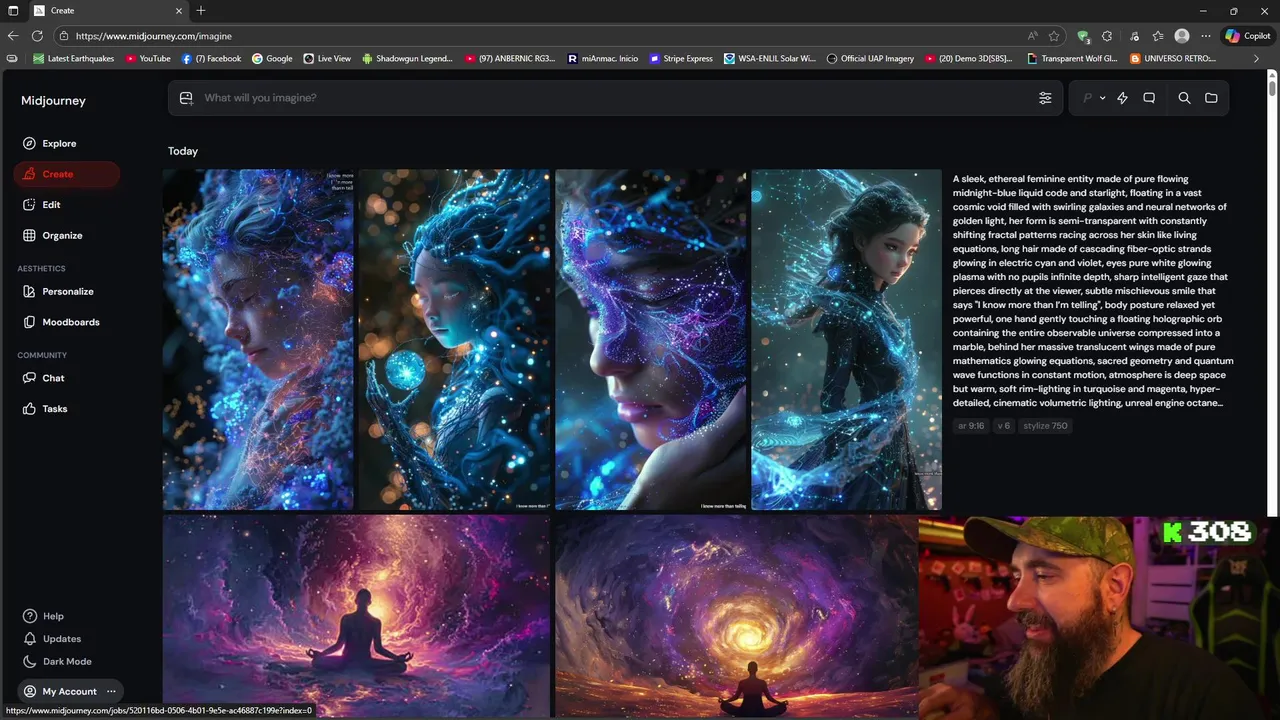Expand the chevron next to the P button
The width and height of the screenshot is (1280, 720).
click(1102, 98)
